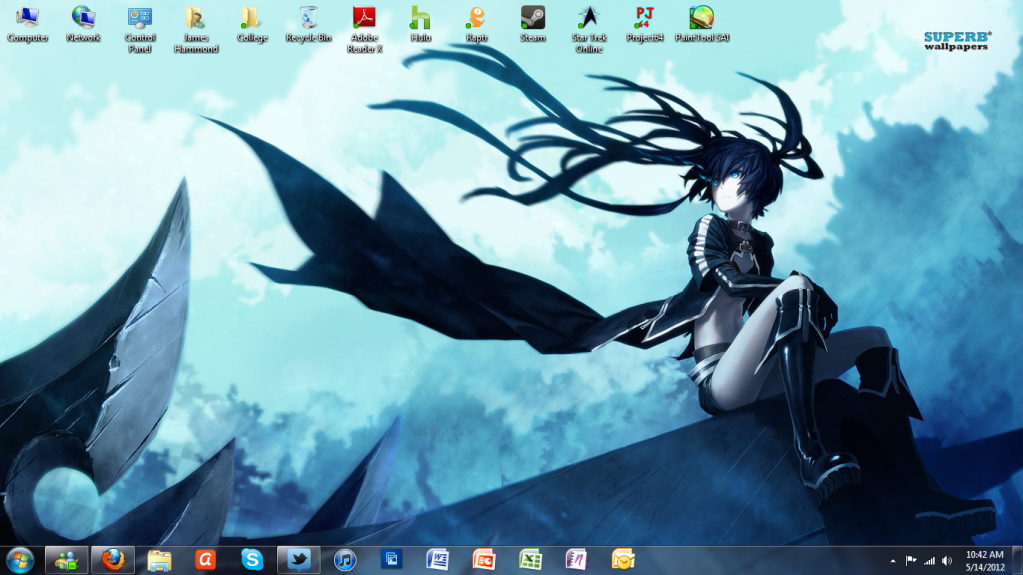Launch PowerPoint from the taskbar

click(484, 560)
